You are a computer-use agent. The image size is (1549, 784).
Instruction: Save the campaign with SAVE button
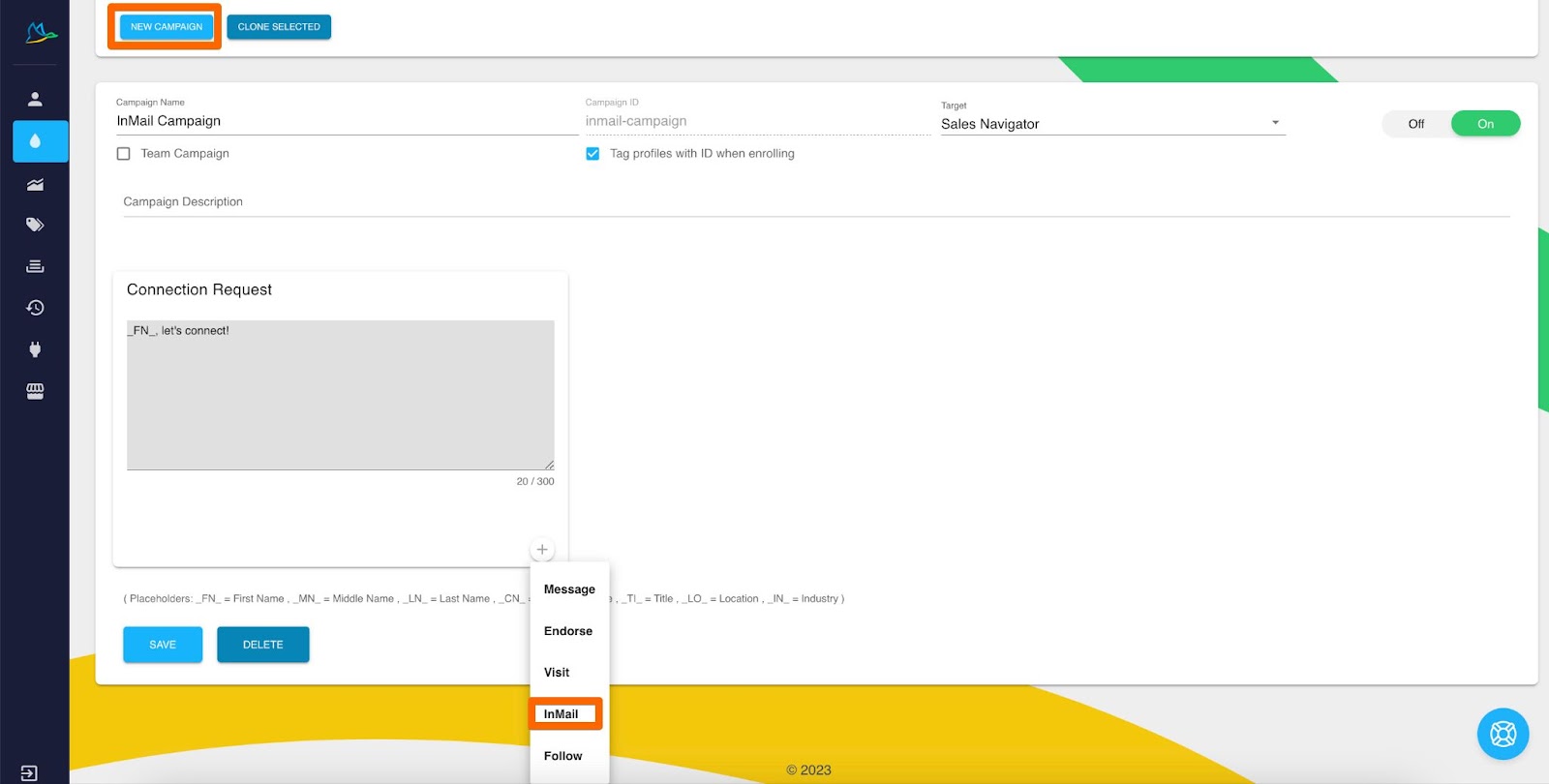pyautogui.click(x=163, y=645)
